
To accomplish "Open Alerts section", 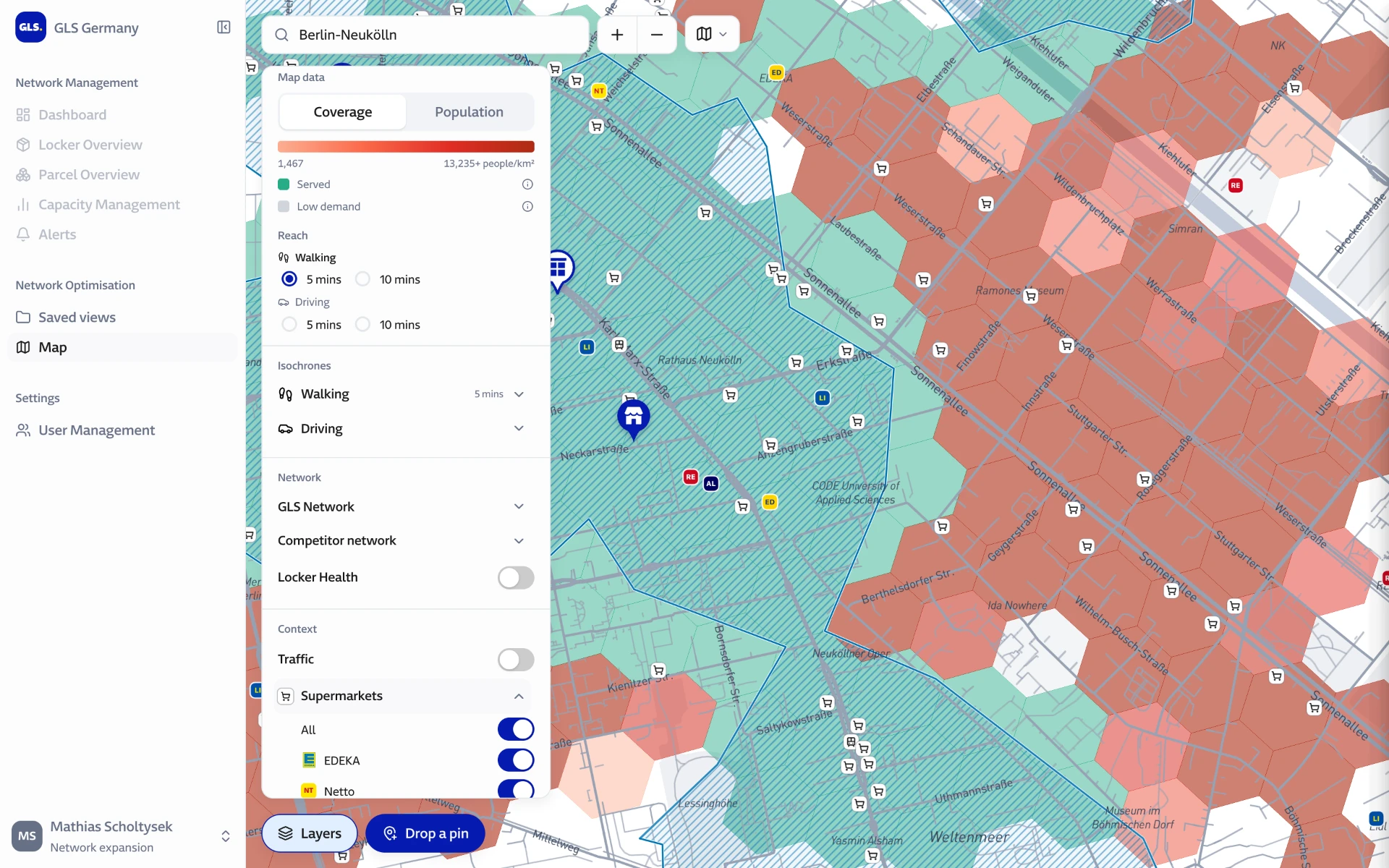I will click(56, 234).
